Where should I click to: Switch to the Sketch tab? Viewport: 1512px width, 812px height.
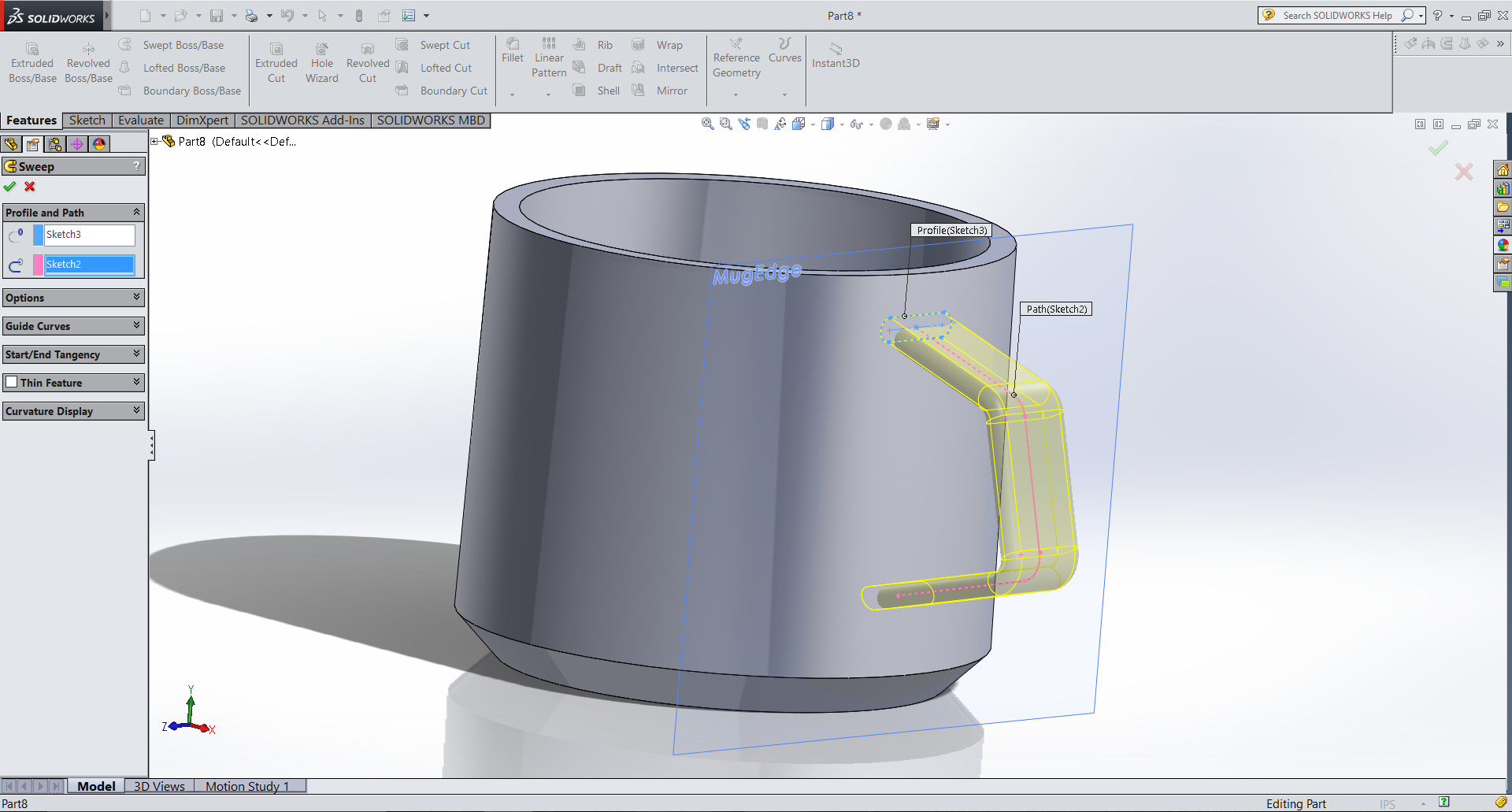pos(87,120)
